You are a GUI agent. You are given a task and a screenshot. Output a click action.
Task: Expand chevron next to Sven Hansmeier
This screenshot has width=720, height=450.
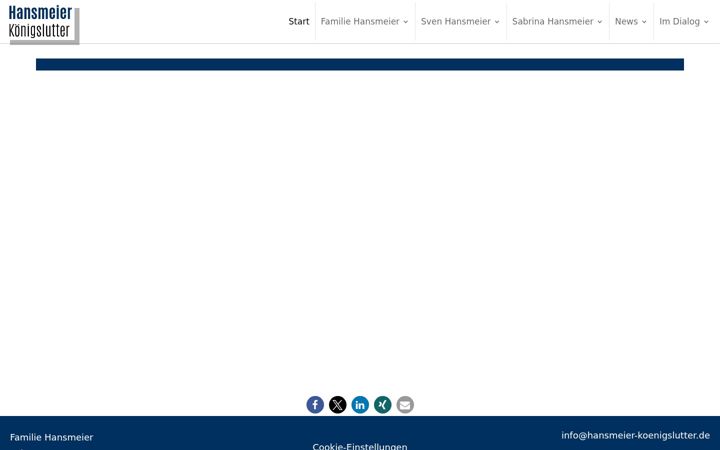pyautogui.click(x=497, y=22)
